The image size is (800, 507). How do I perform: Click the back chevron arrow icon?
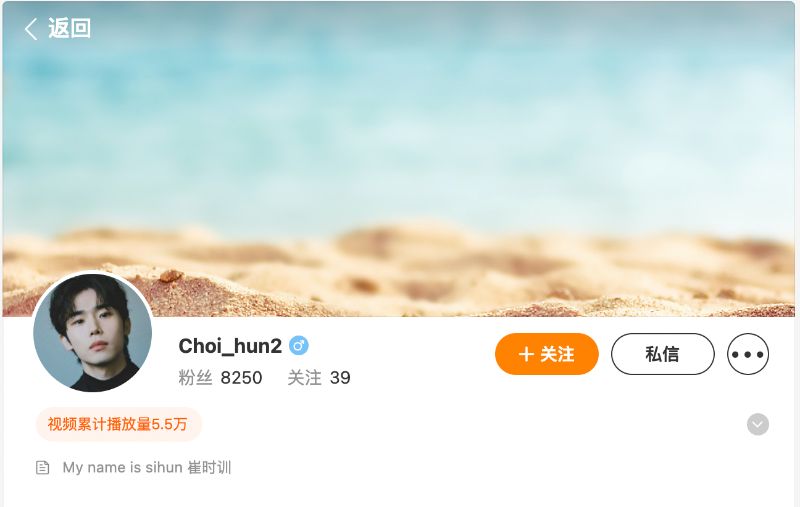point(31,29)
